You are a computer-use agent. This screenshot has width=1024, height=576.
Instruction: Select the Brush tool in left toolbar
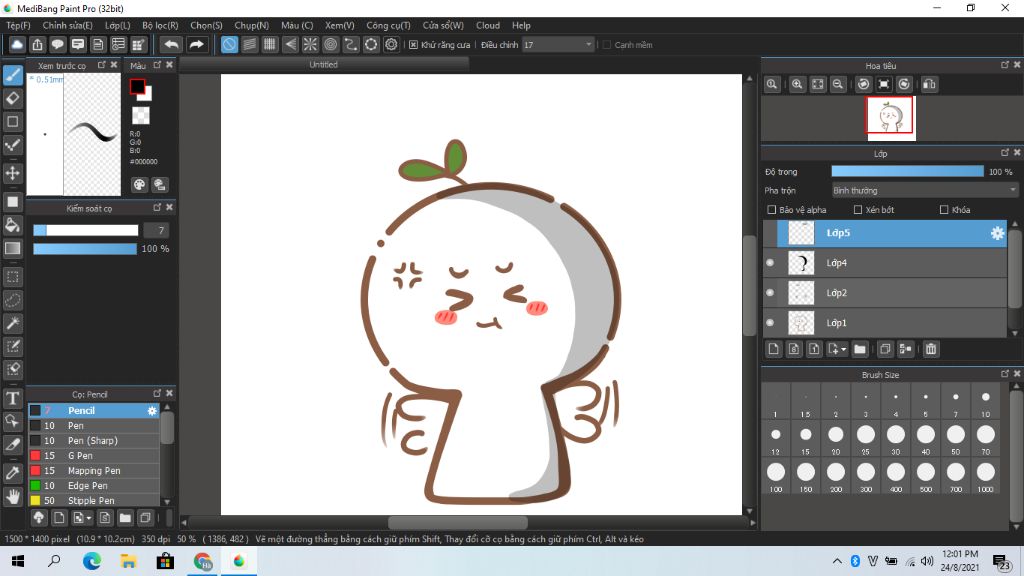coord(13,75)
